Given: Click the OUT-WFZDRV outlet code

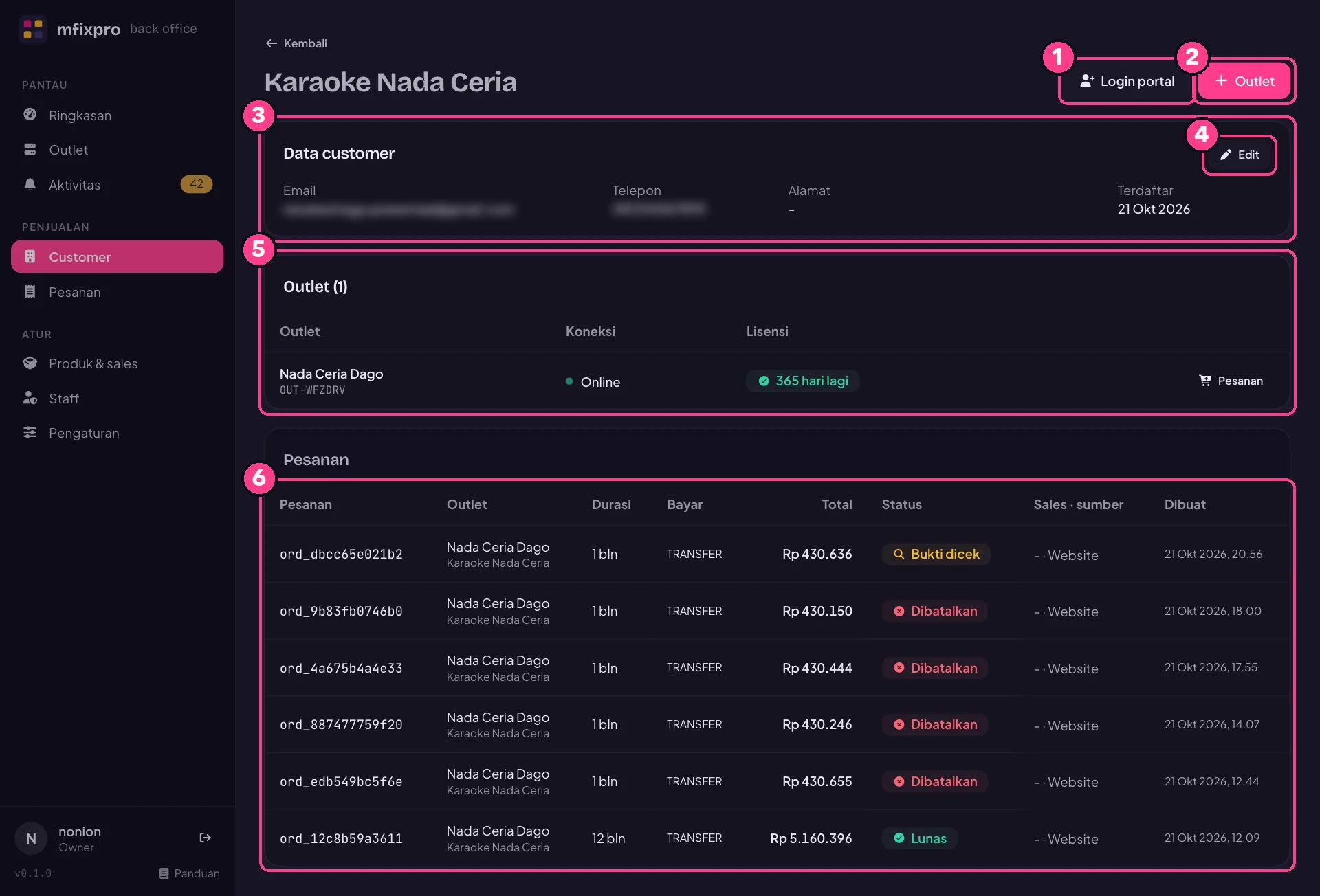Looking at the screenshot, I should click(x=313, y=390).
